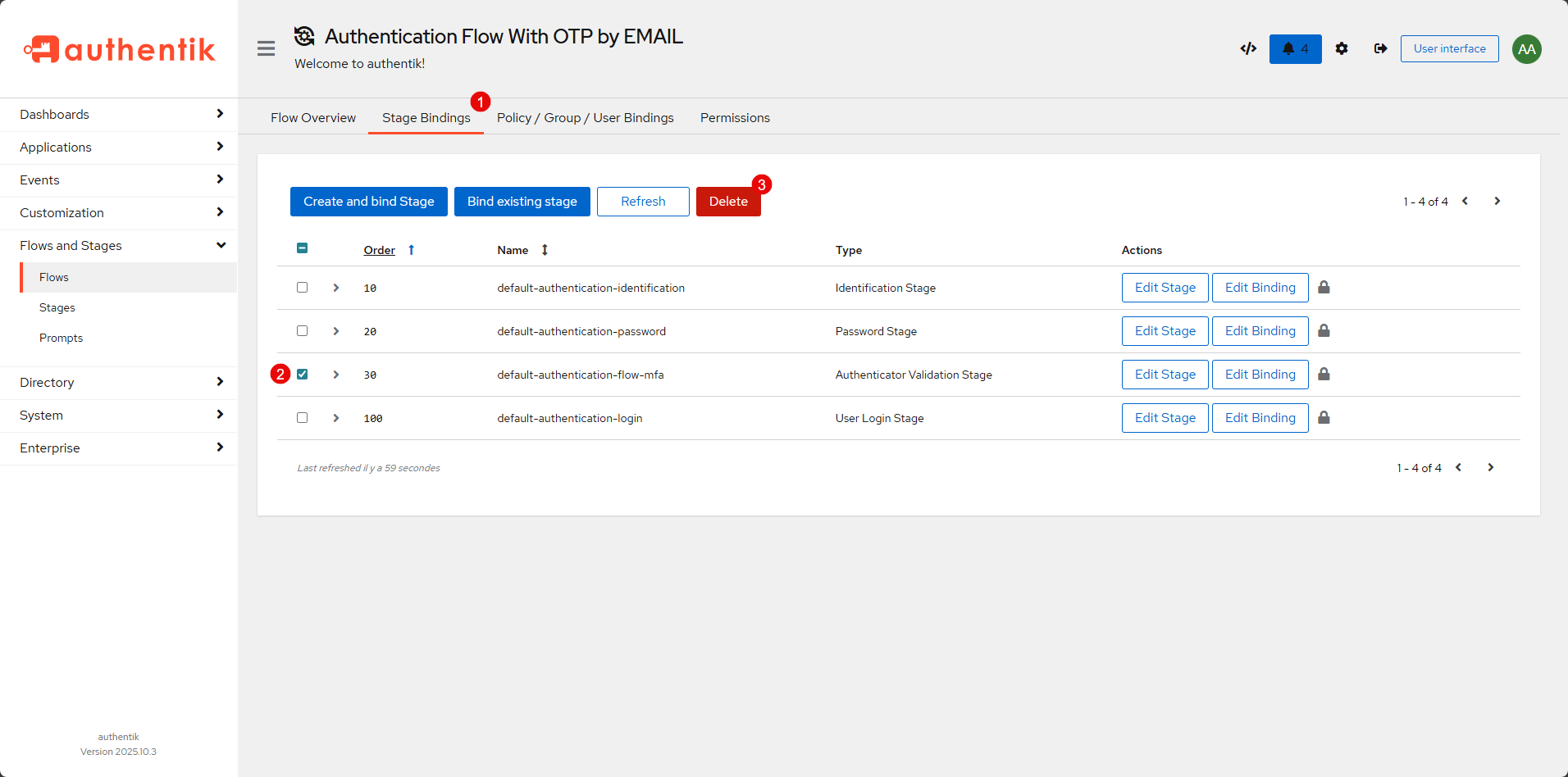Switch to the Flow Overview tab

click(313, 118)
